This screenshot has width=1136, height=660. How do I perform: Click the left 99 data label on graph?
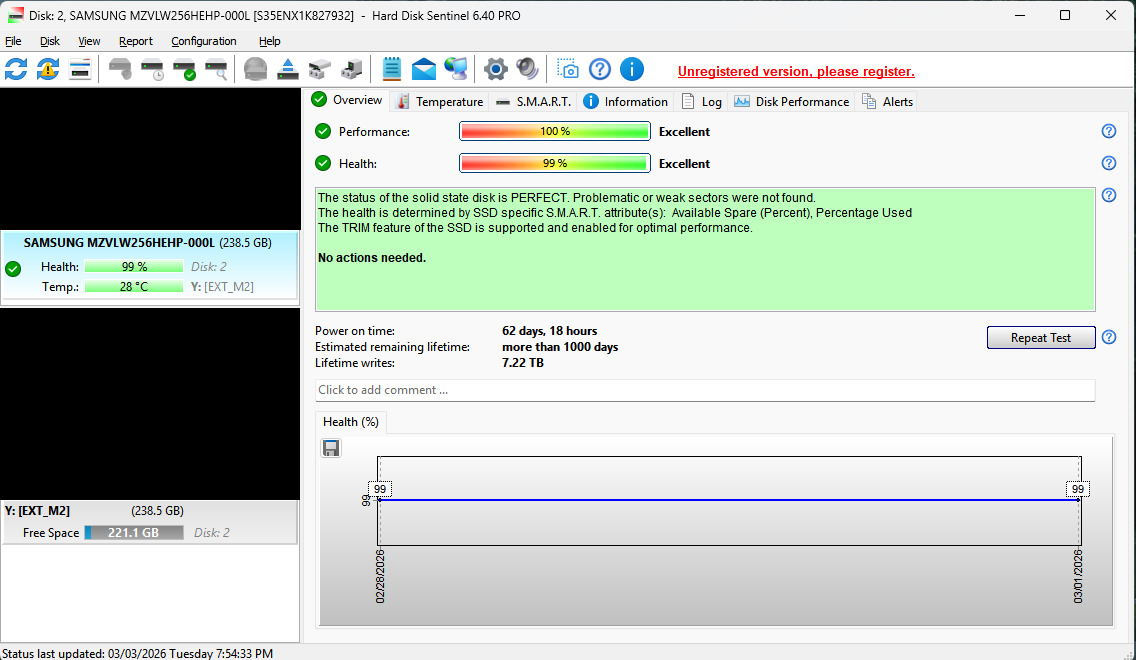pos(380,489)
